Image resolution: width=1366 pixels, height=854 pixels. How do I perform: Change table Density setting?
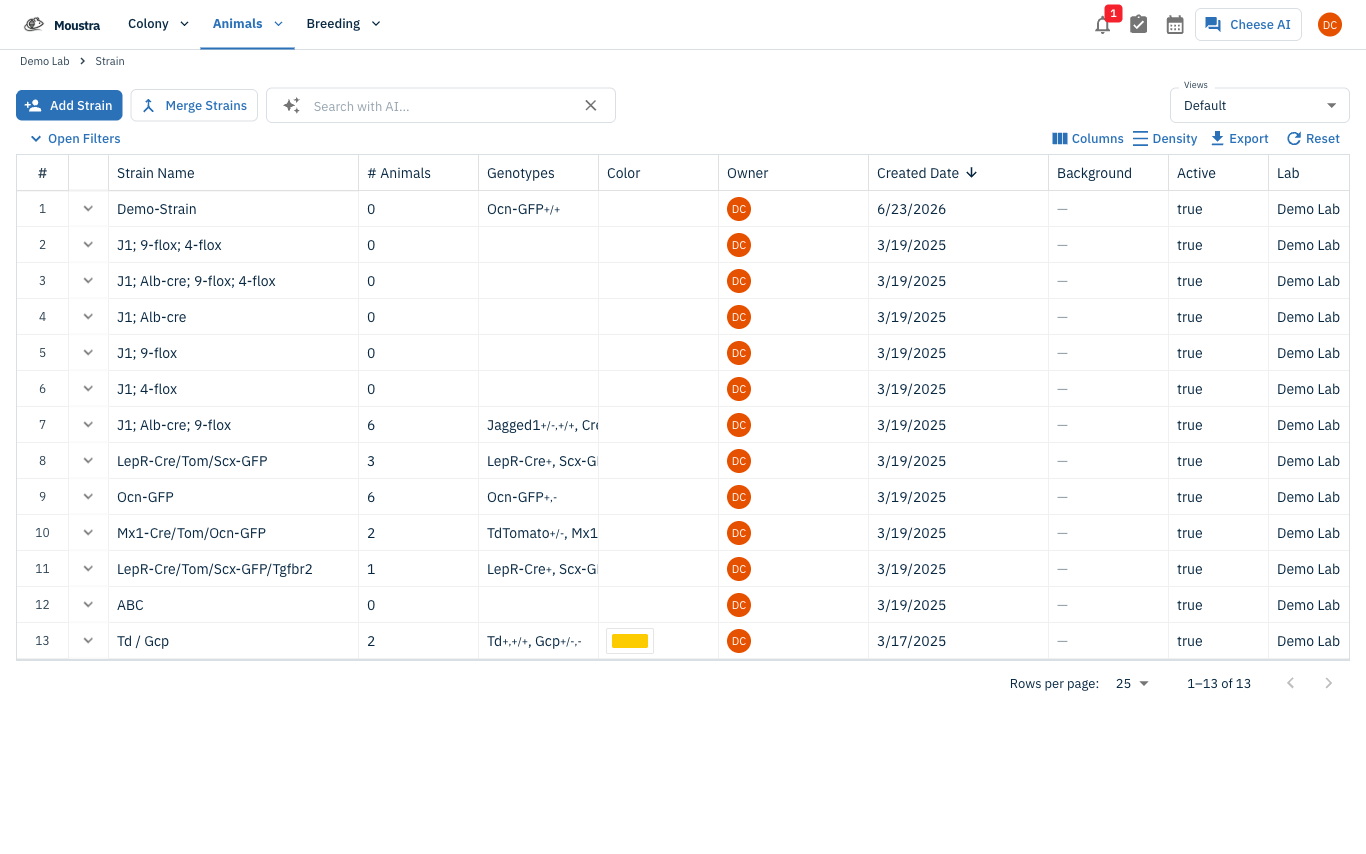[1165, 139]
